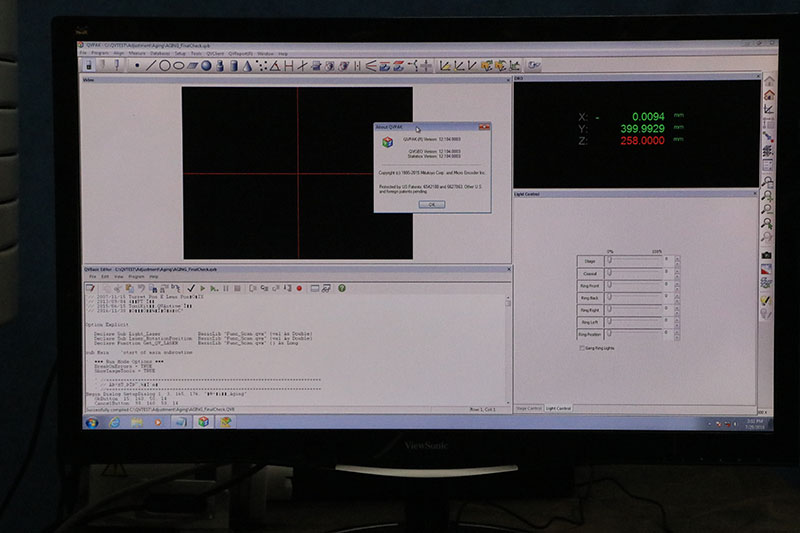This screenshot has width=800, height=533.
Task: Click the light bulb icon in right sidebar
Action: [x=765, y=314]
